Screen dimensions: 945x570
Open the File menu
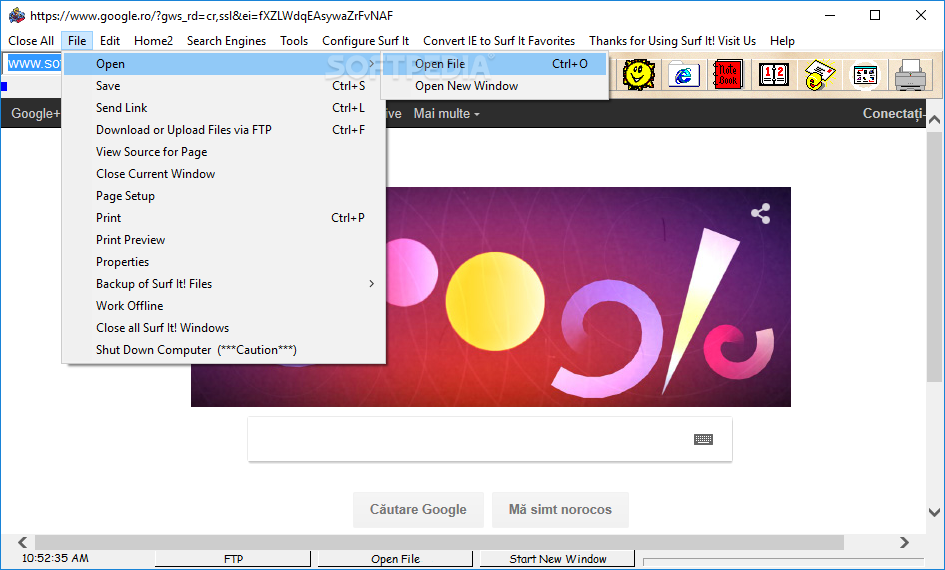(77, 41)
